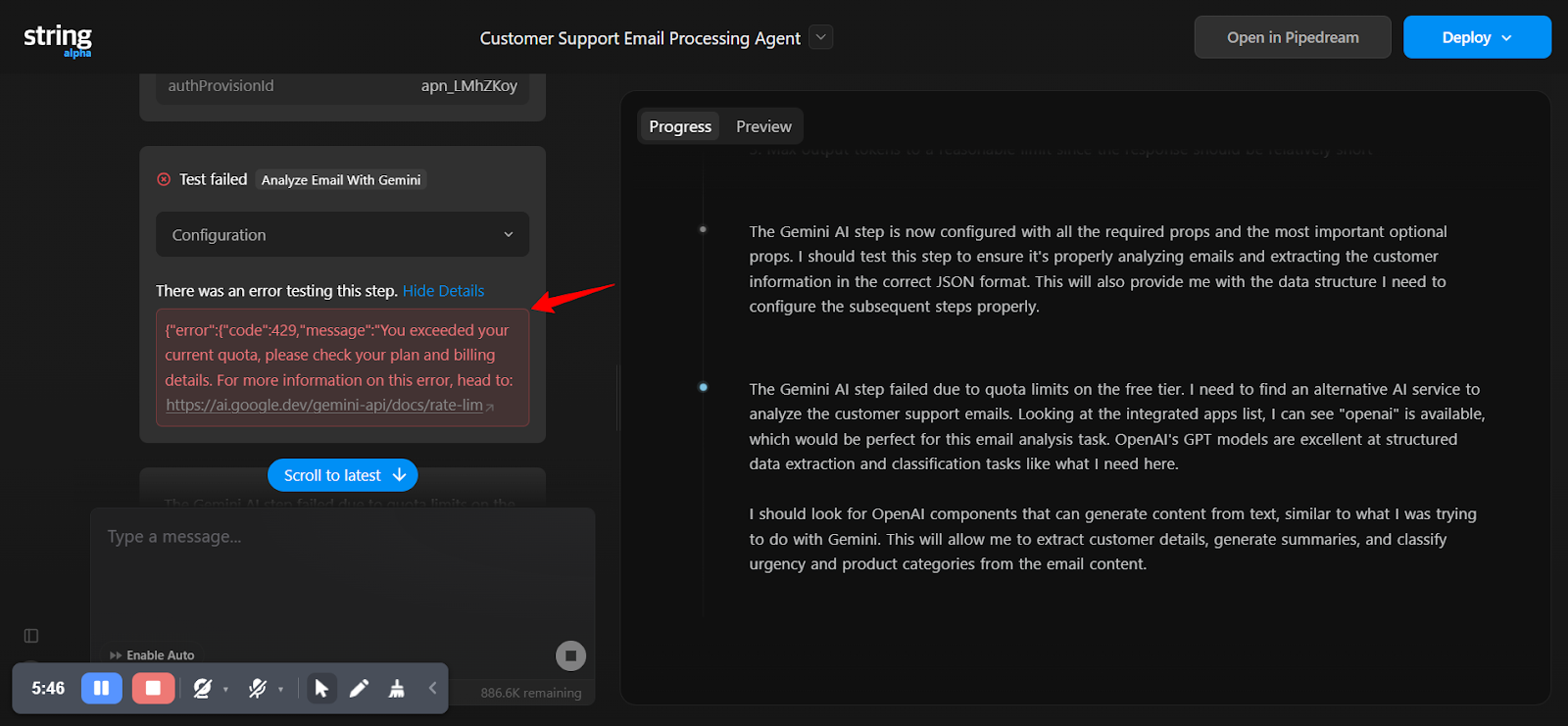Pause the screen recording
The height and width of the screenshot is (726, 1568).
tap(101, 688)
